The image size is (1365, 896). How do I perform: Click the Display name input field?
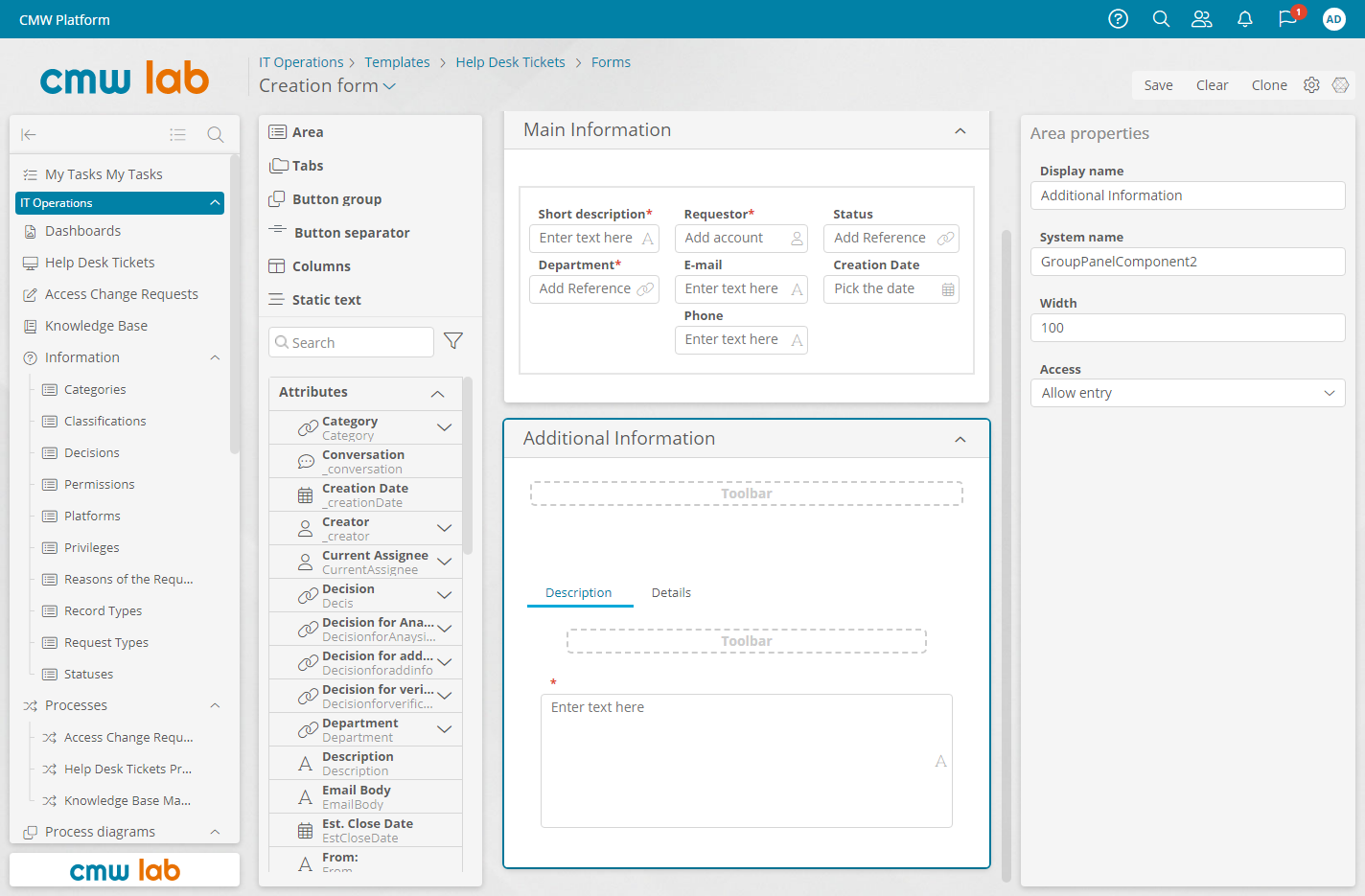click(x=1188, y=195)
